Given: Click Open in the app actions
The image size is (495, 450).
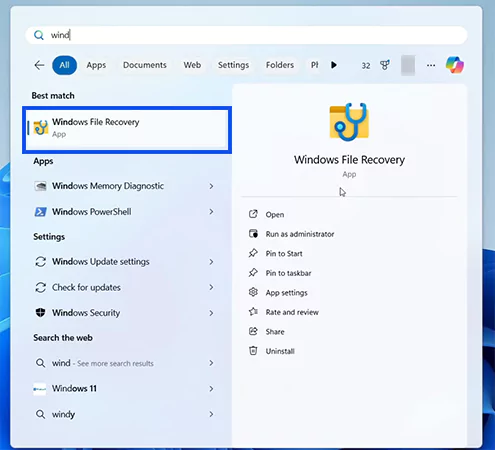Looking at the screenshot, I should pos(275,215).
